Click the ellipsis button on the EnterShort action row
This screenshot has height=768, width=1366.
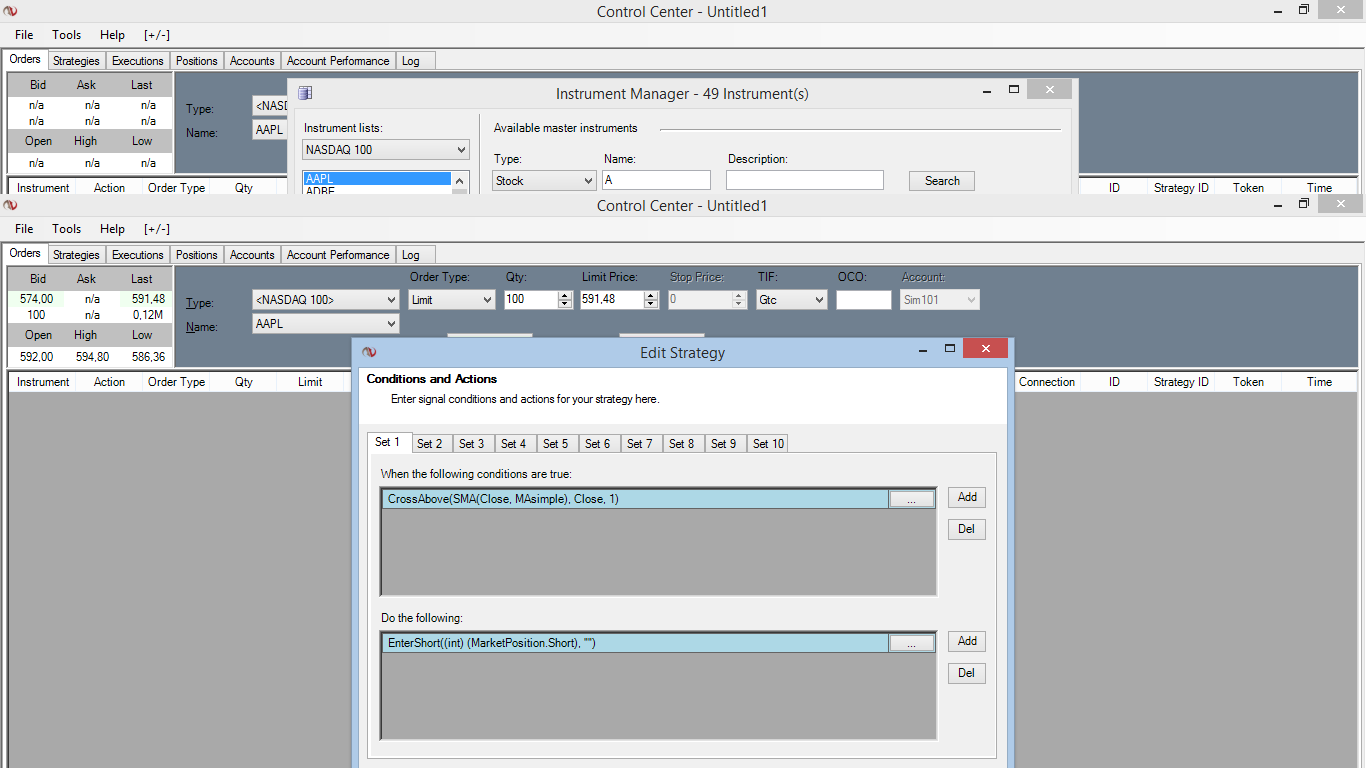coord(912,643)
